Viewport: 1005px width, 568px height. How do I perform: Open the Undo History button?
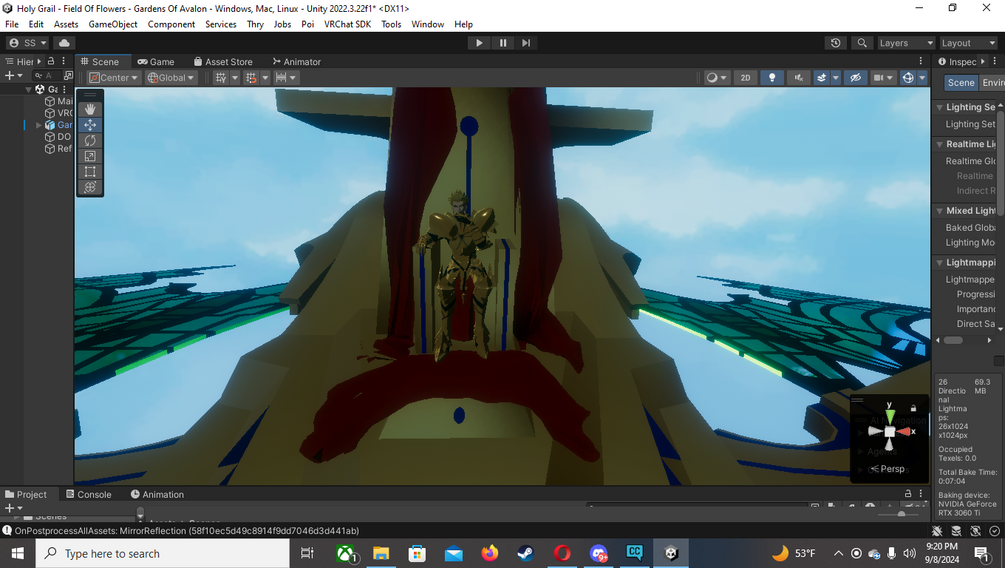[x=835, y=43]
